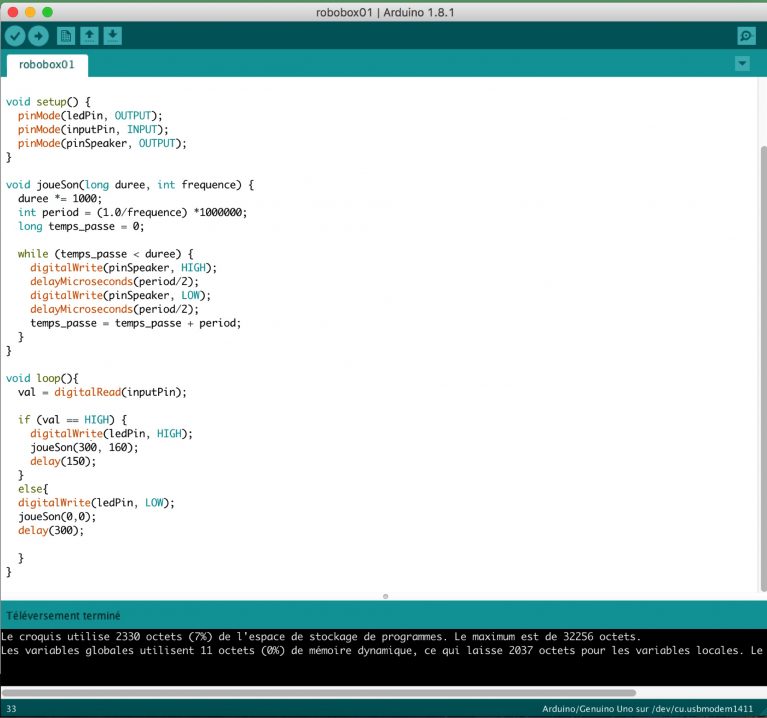Minimize the window using yellow button
The height and width of the screenshot is (718, 767).
[x=30, y=11]
